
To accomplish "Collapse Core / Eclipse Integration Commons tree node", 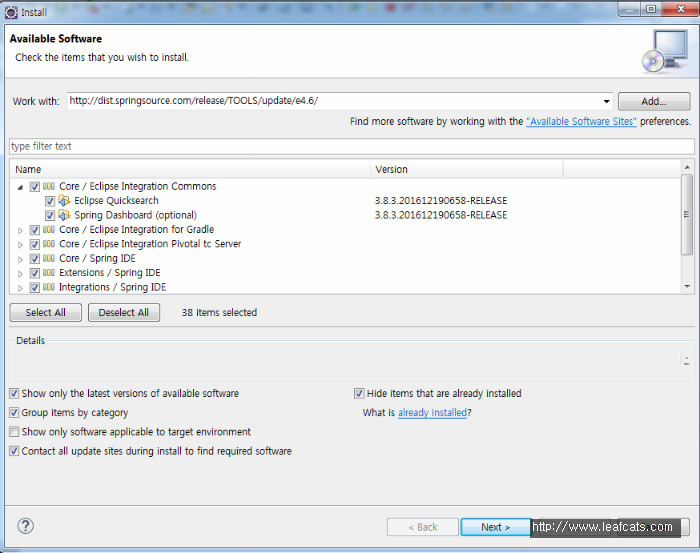I will (x=20, y=187).
